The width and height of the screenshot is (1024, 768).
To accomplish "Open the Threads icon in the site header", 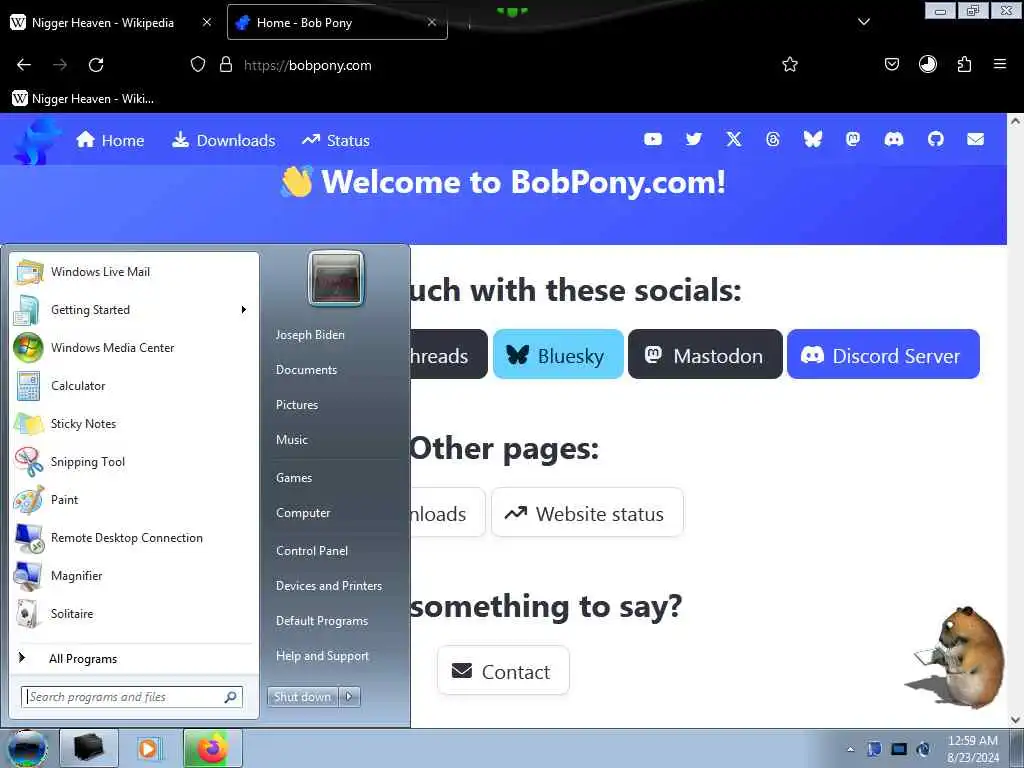I will click(773, 139).
